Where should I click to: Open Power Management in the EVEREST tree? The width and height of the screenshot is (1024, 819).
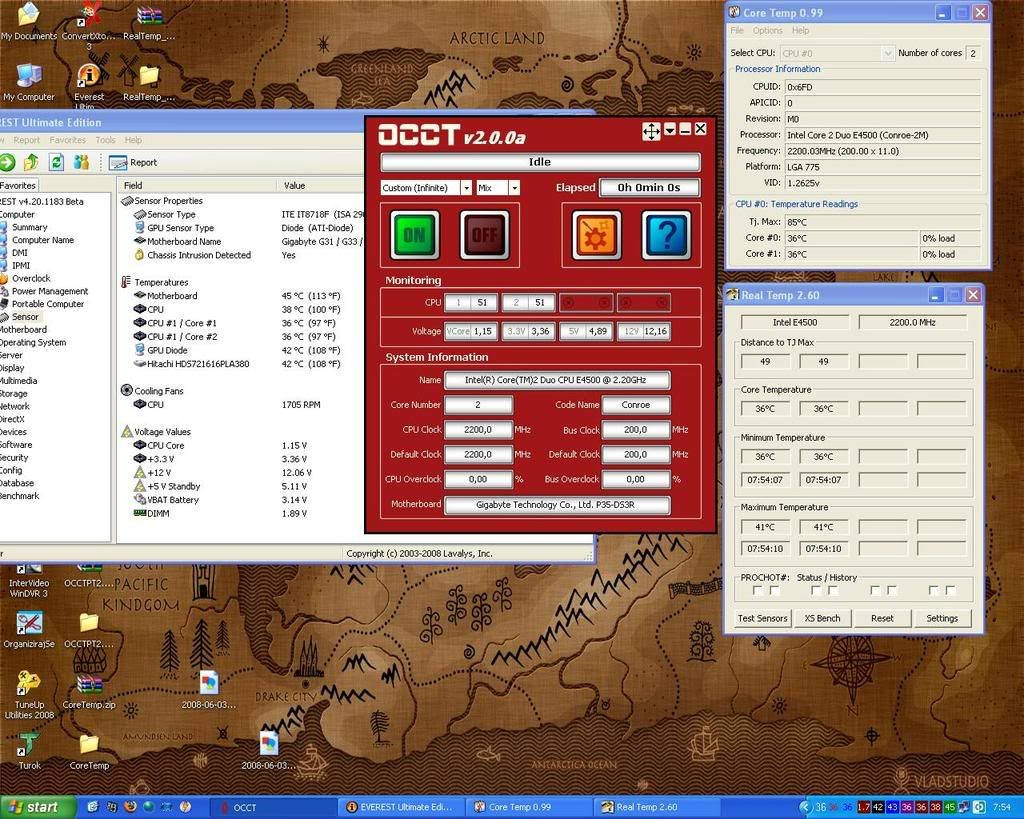pos(50,291)
